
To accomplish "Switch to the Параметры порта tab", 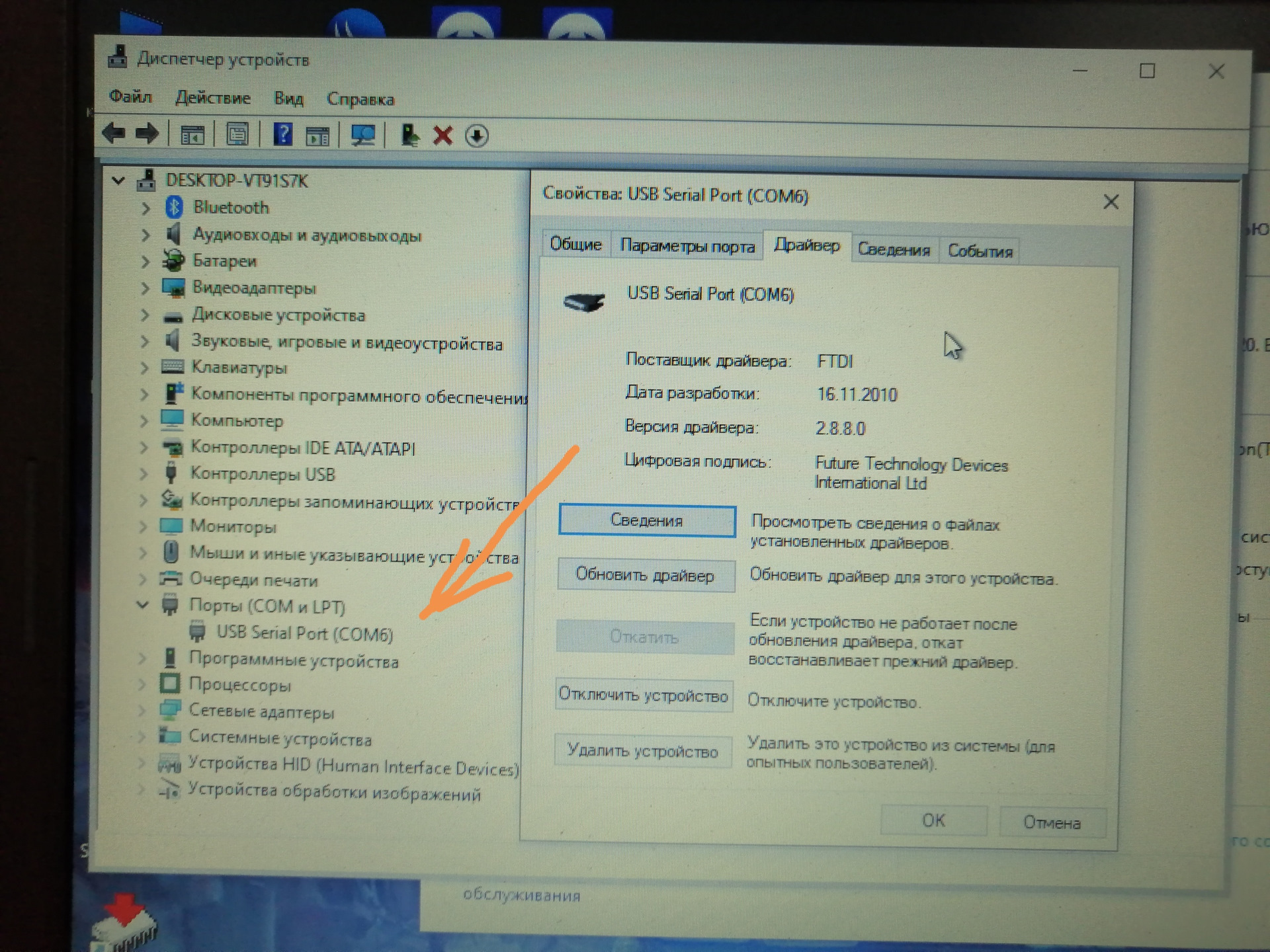I will (687, 247).
